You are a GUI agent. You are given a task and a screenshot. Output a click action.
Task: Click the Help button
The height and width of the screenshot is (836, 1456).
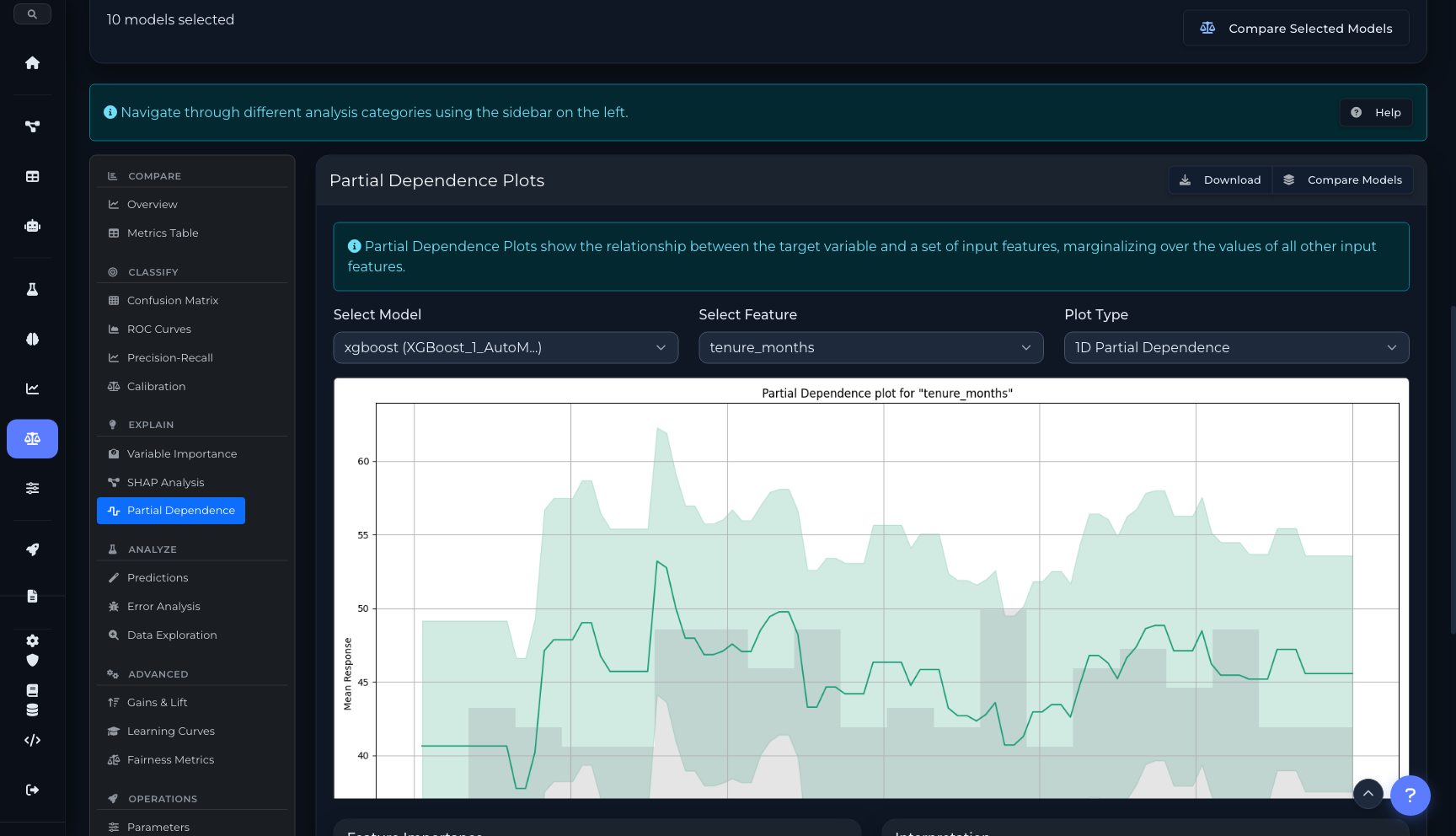pos(1376,112)
